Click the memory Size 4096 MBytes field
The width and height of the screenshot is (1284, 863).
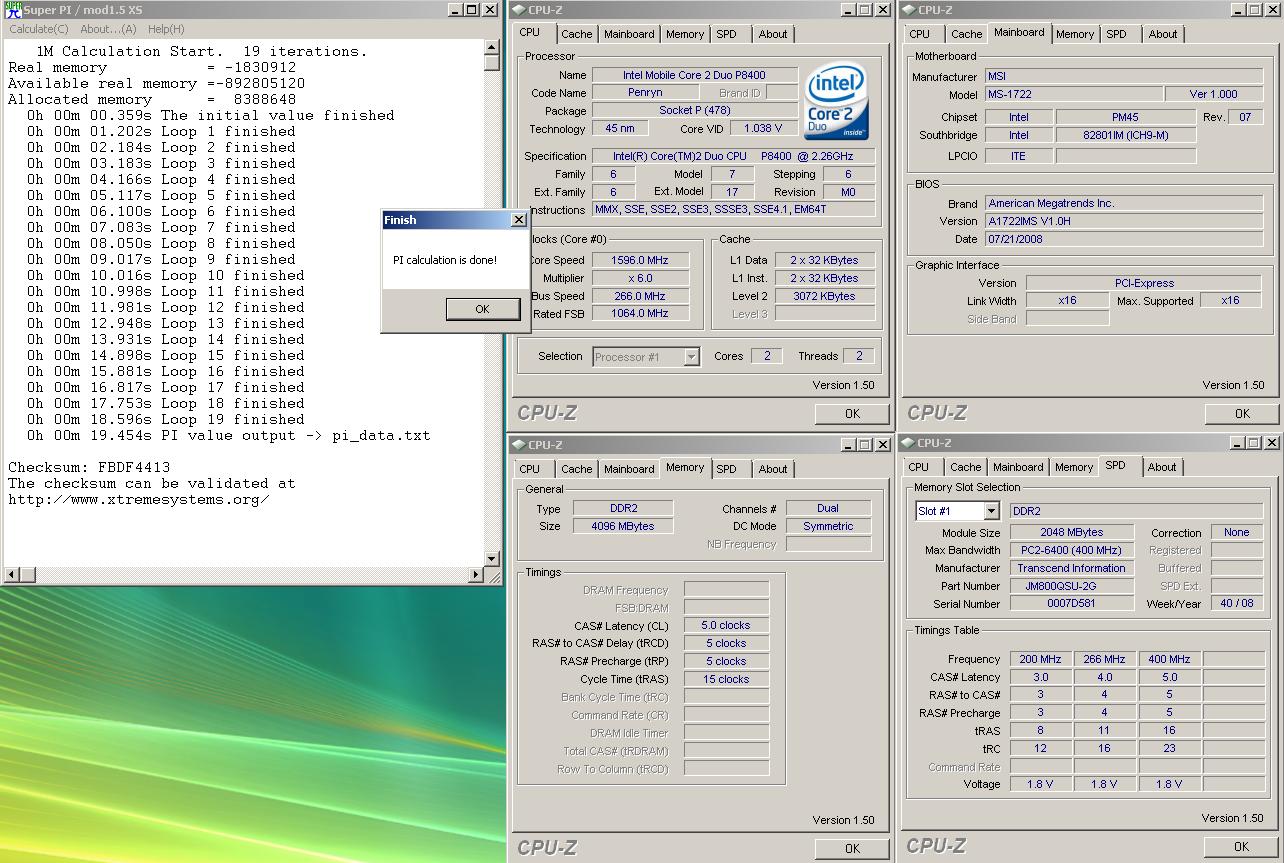coord(624,526)
